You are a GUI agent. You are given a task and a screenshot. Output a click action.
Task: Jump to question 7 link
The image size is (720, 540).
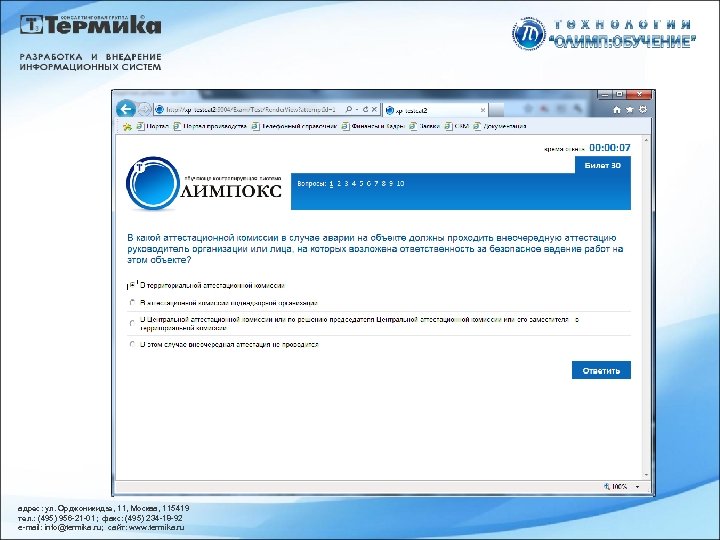pyautogui.click(x=376, y=184)
